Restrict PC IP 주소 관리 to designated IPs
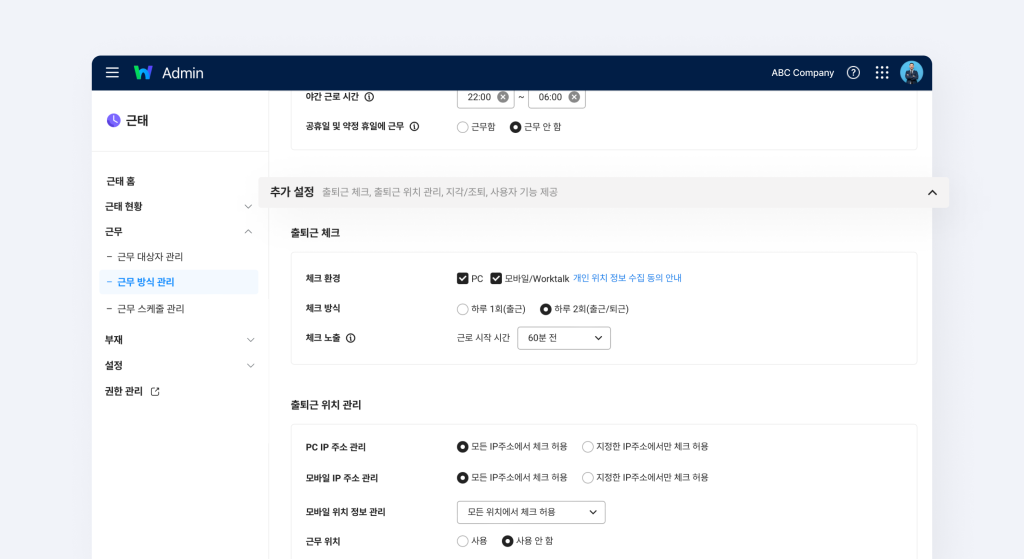Viewport: 1024px width, 559px height. 588,447
